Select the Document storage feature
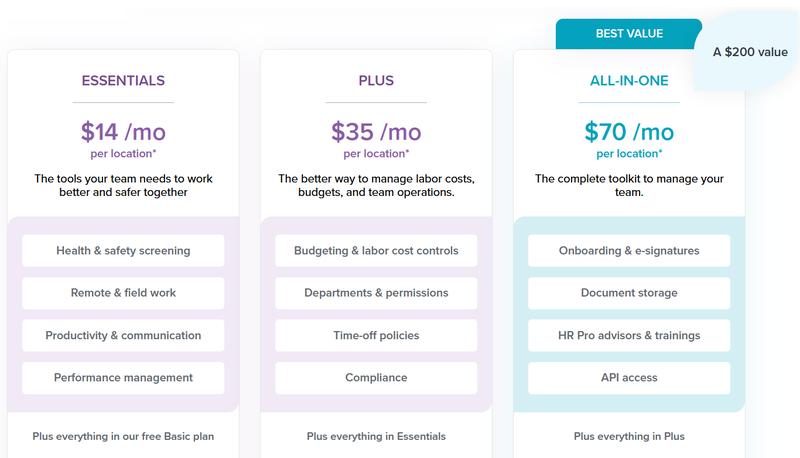This screenshot has height=458, width=800. coord(629,293)
